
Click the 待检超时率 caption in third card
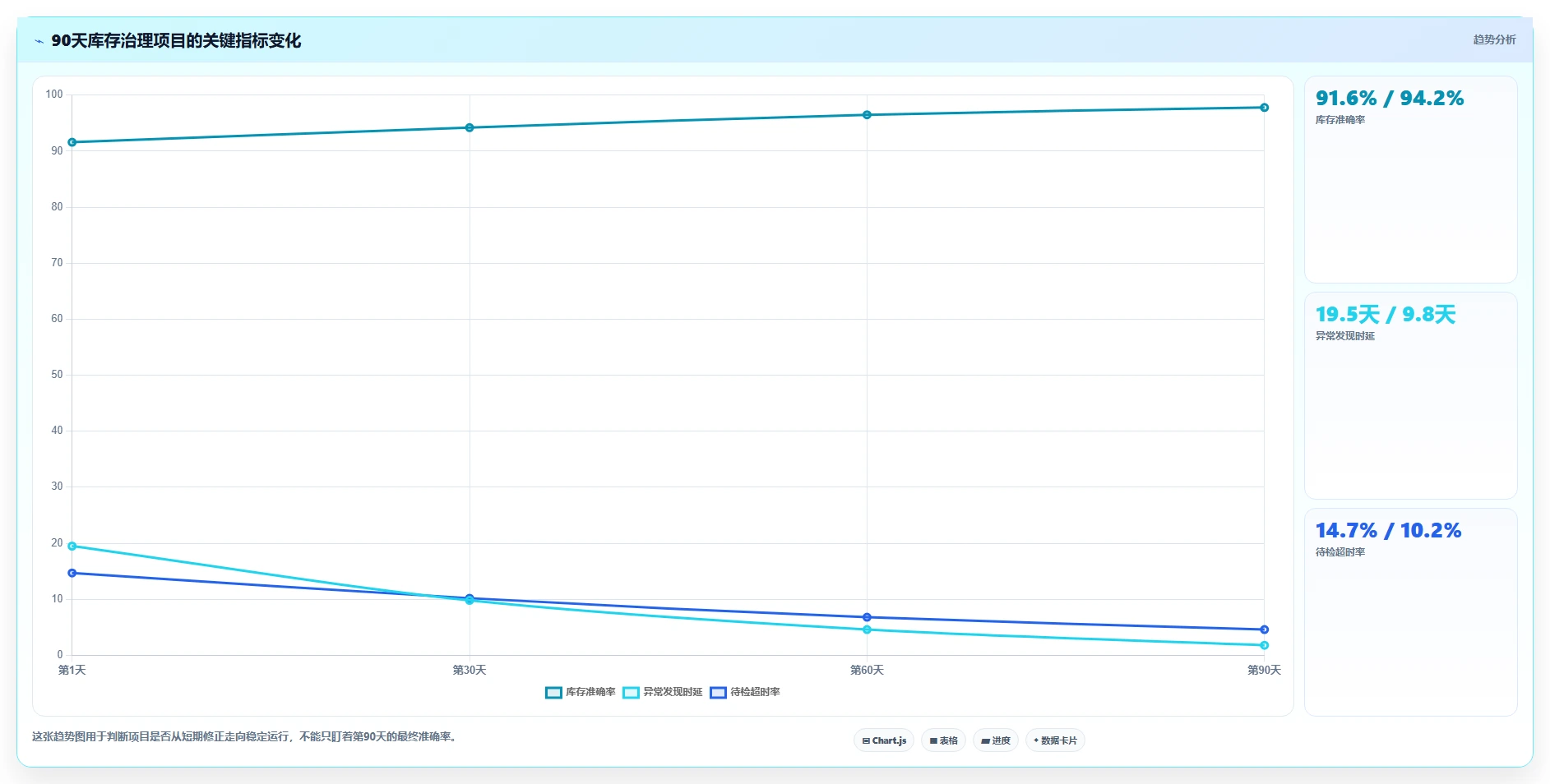pyautogui.click(x=1340, y=552)
